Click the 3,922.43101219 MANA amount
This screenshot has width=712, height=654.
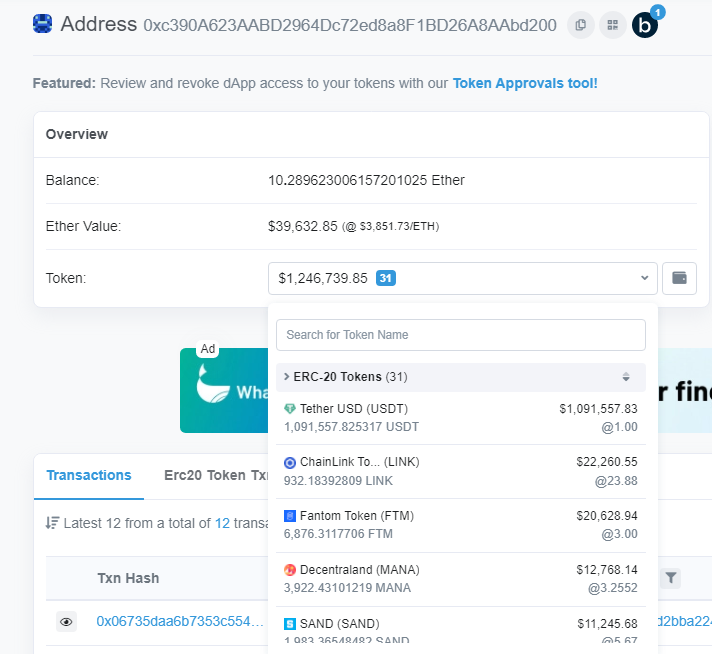[347, 588]
